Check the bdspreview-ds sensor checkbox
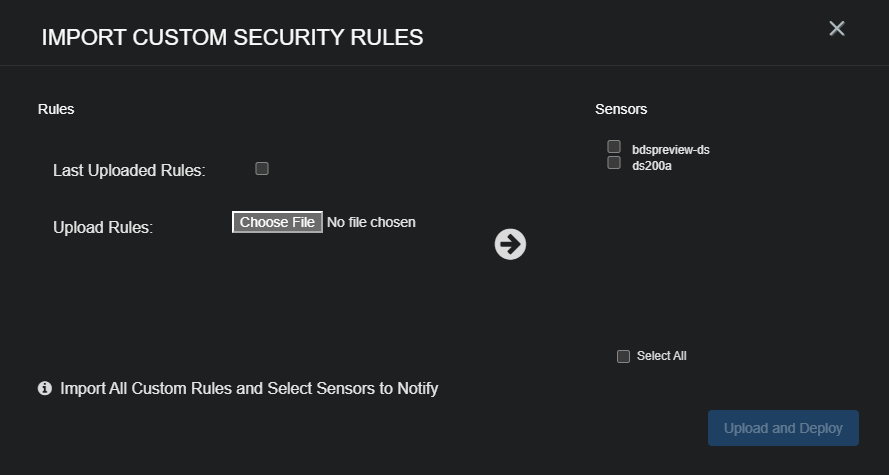Screen dimensions: 889x475 tap(614, 147)
